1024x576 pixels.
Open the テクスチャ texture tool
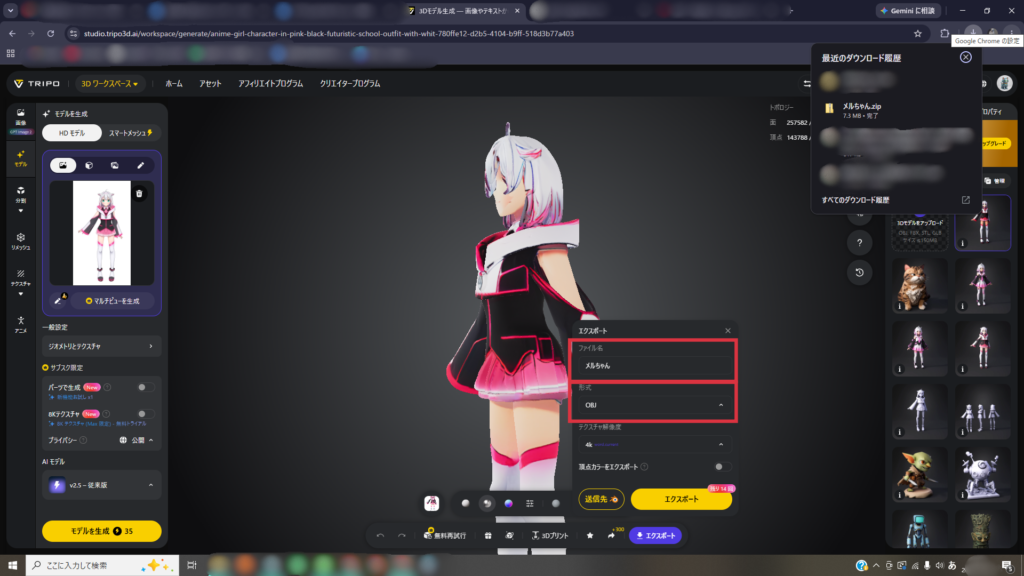[x=21, y=278]
